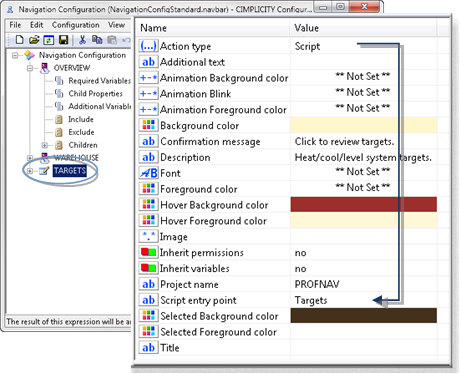Click the Hover Foreground color palette icon
460x374 pixels.
pos(148,221)
